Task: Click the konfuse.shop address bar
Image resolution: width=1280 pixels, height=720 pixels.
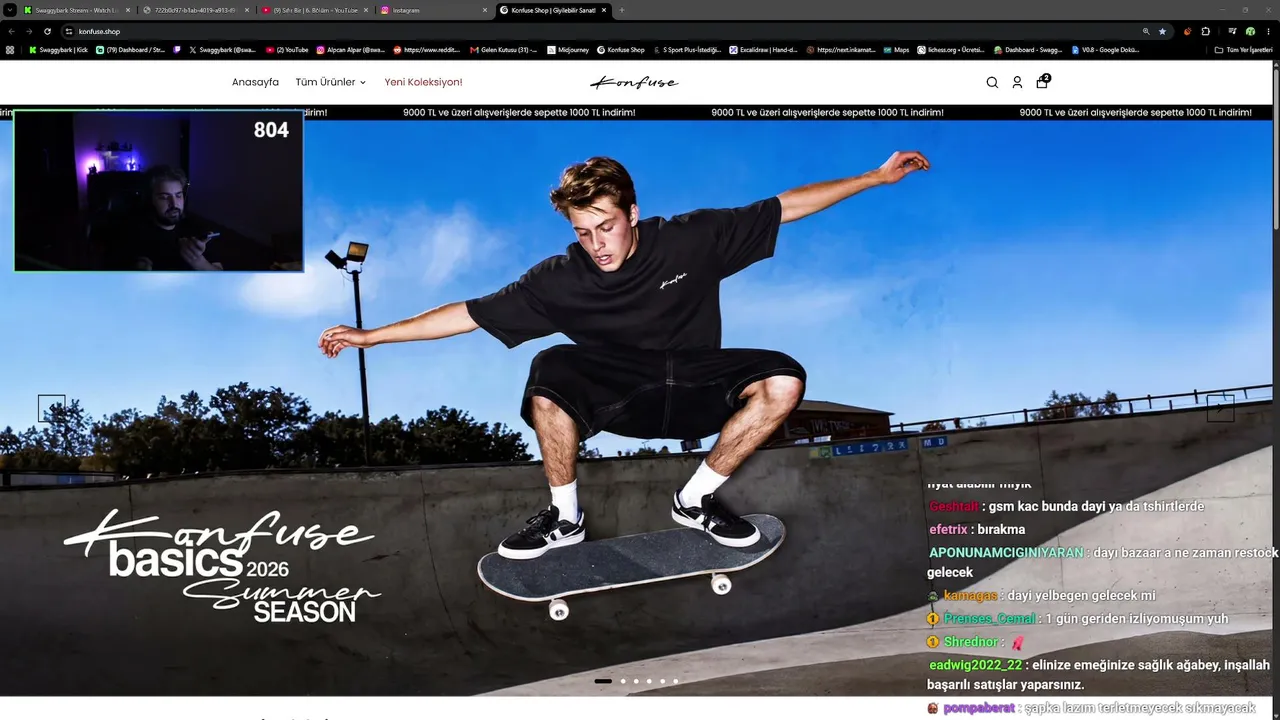Action: [x=600, y=31]
